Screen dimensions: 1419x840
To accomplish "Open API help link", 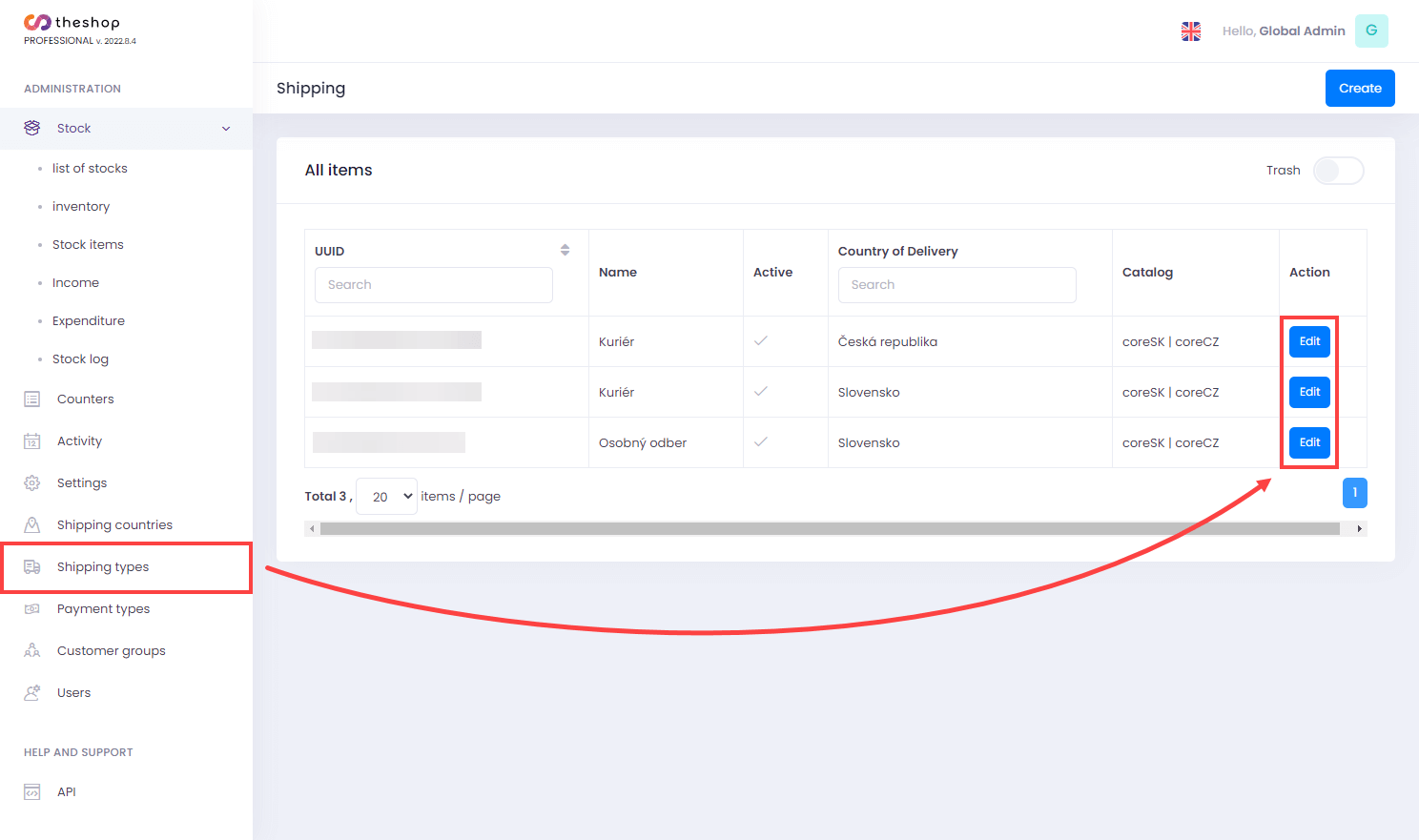I will pos(67,792).
